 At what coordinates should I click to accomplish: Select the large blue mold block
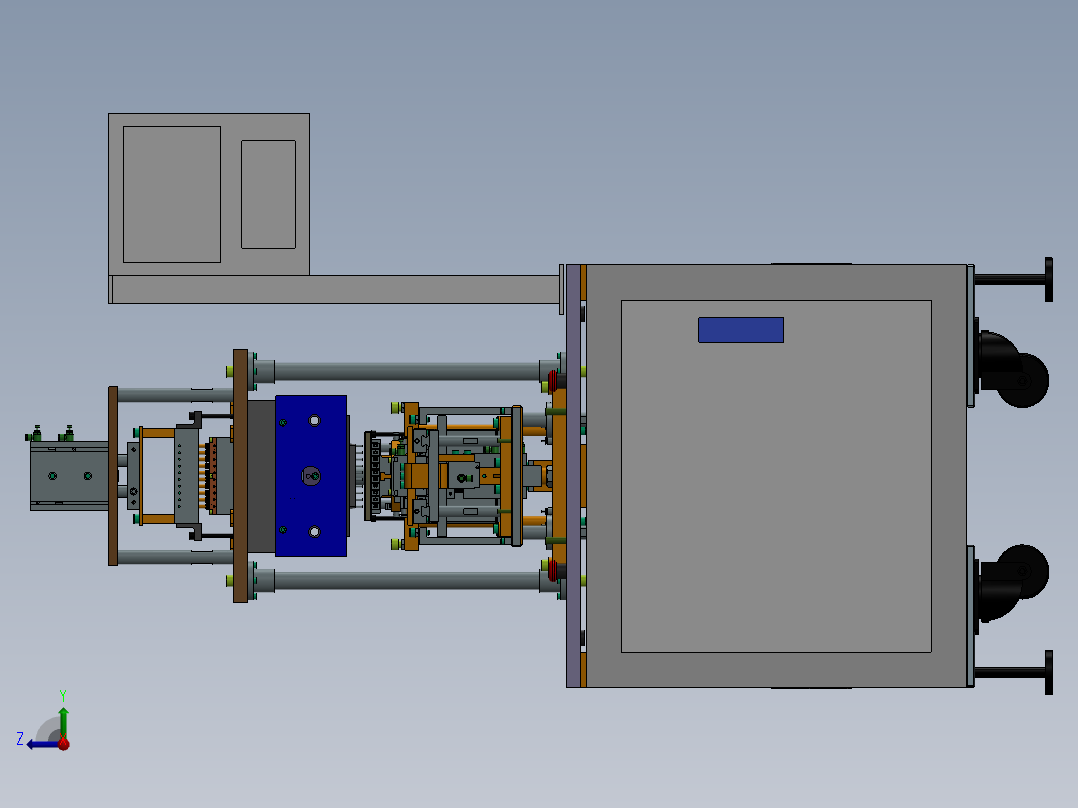[x=311, y=475]
